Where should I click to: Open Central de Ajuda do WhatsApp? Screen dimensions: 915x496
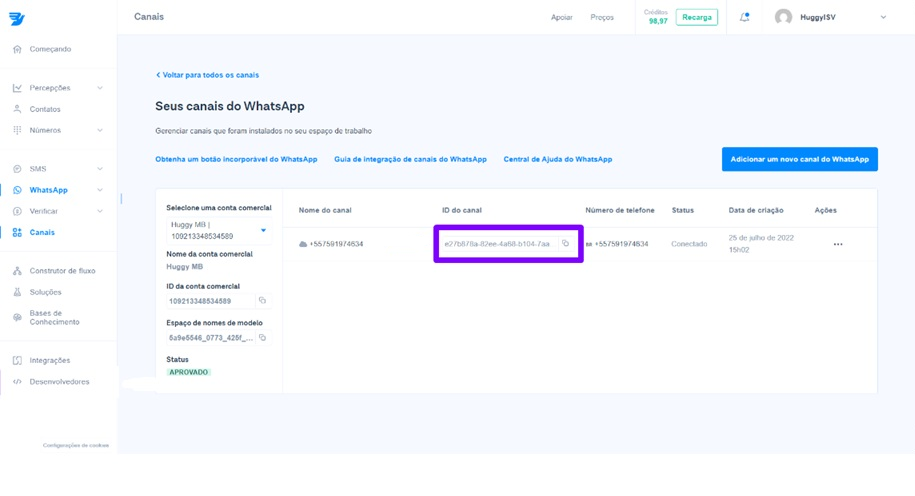[x=558, y=159]
